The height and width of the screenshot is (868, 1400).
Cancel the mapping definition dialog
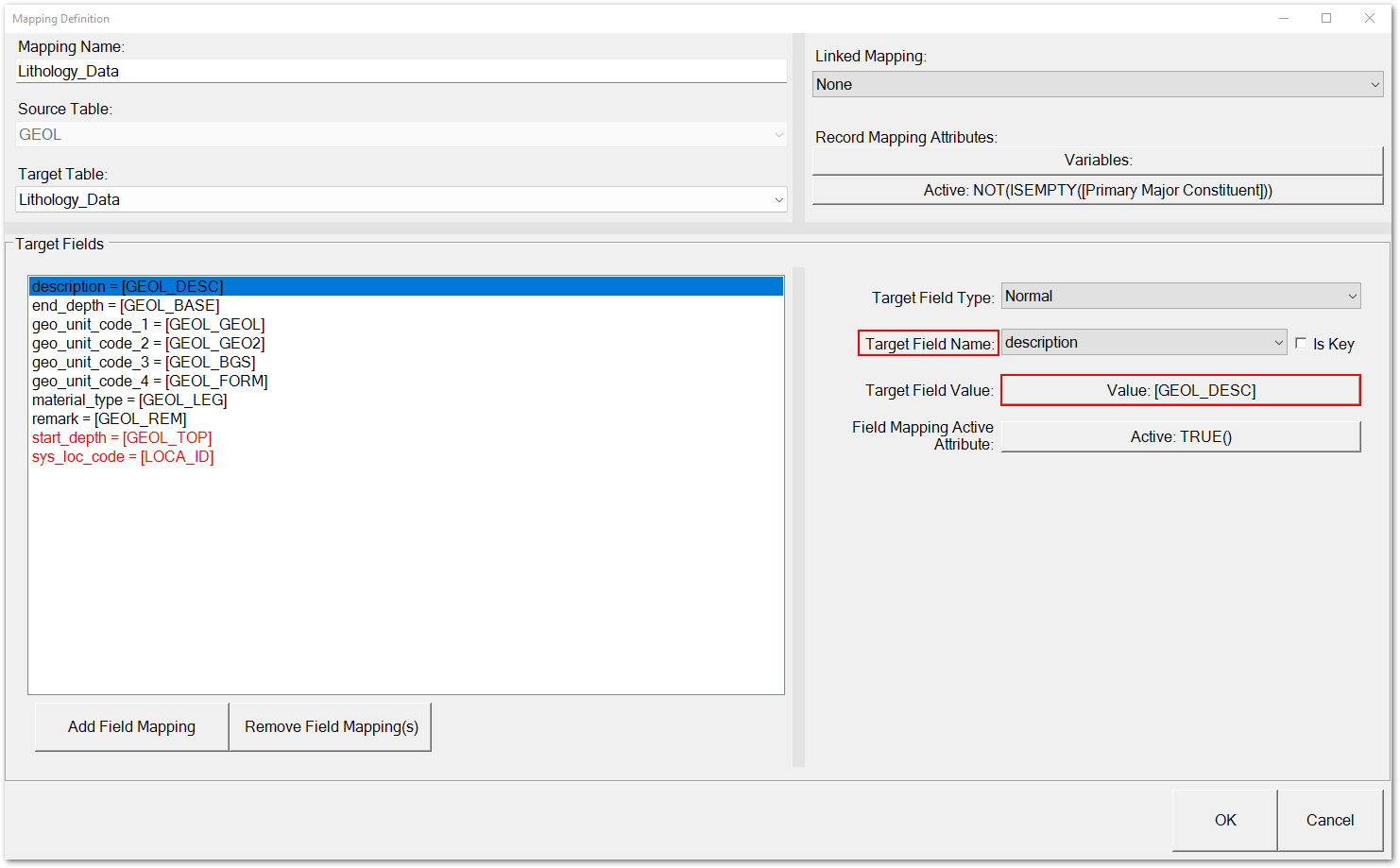(x=1329, y=820)
